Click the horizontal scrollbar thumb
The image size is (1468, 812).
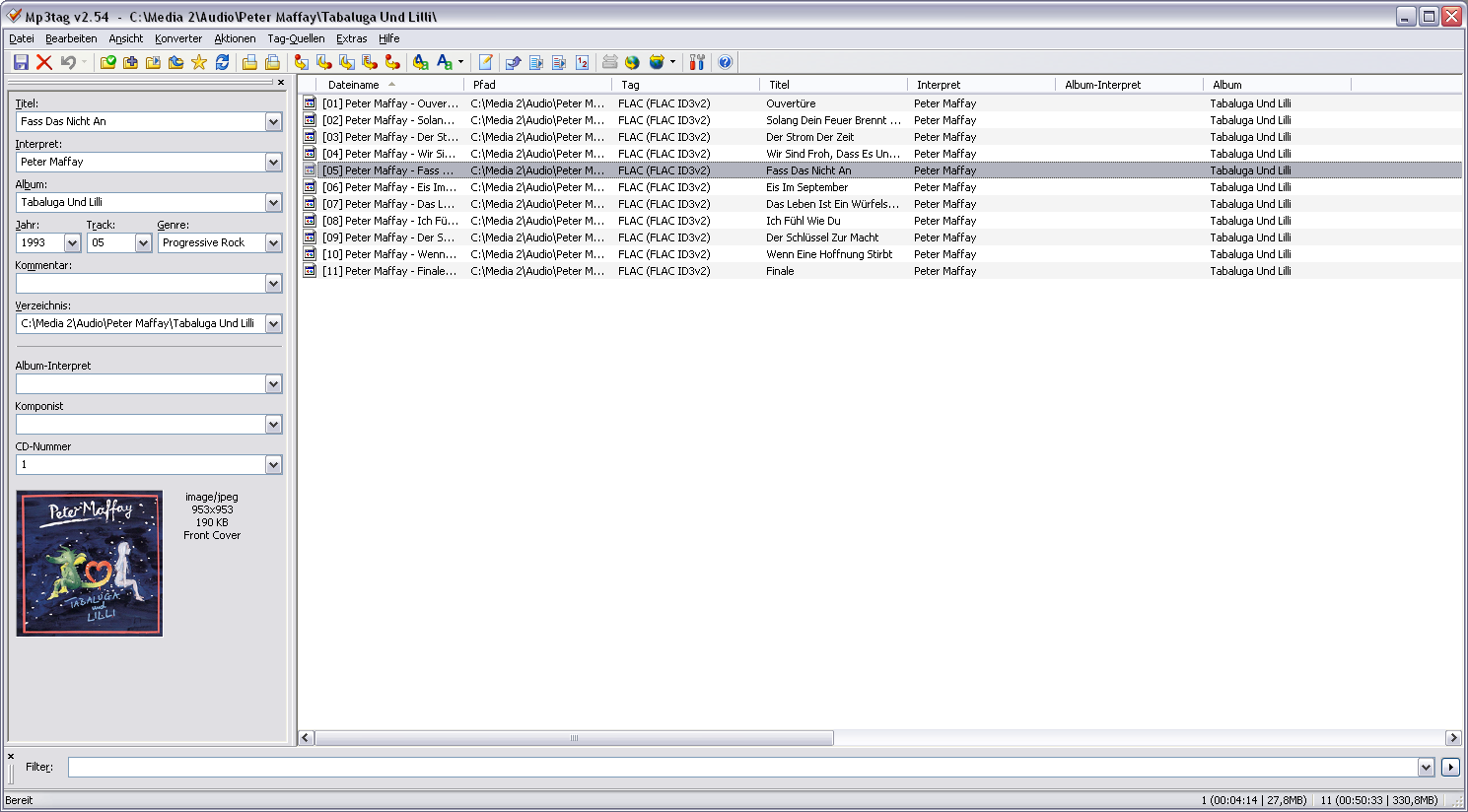[574, 738]
